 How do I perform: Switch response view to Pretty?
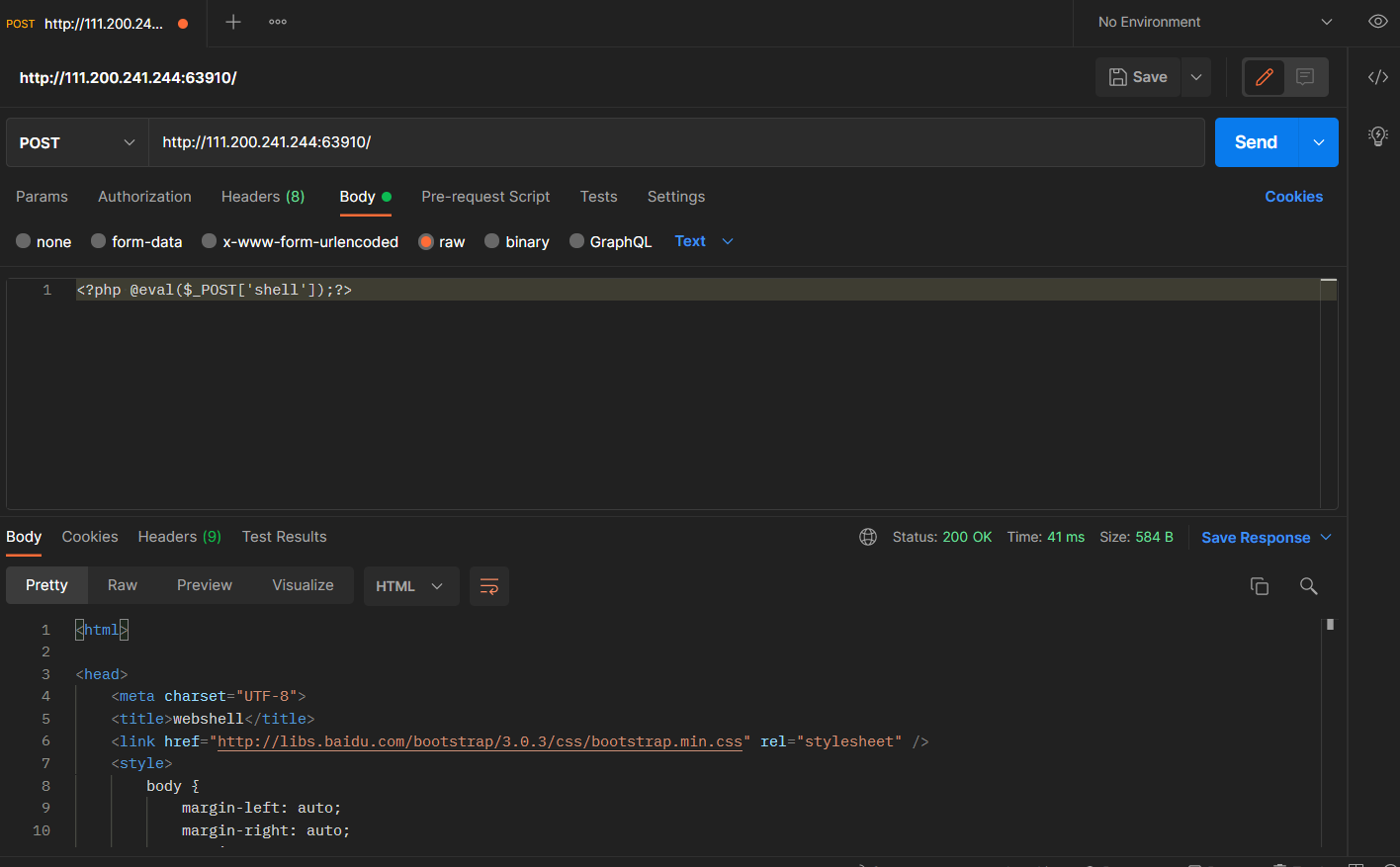point(46,585)
